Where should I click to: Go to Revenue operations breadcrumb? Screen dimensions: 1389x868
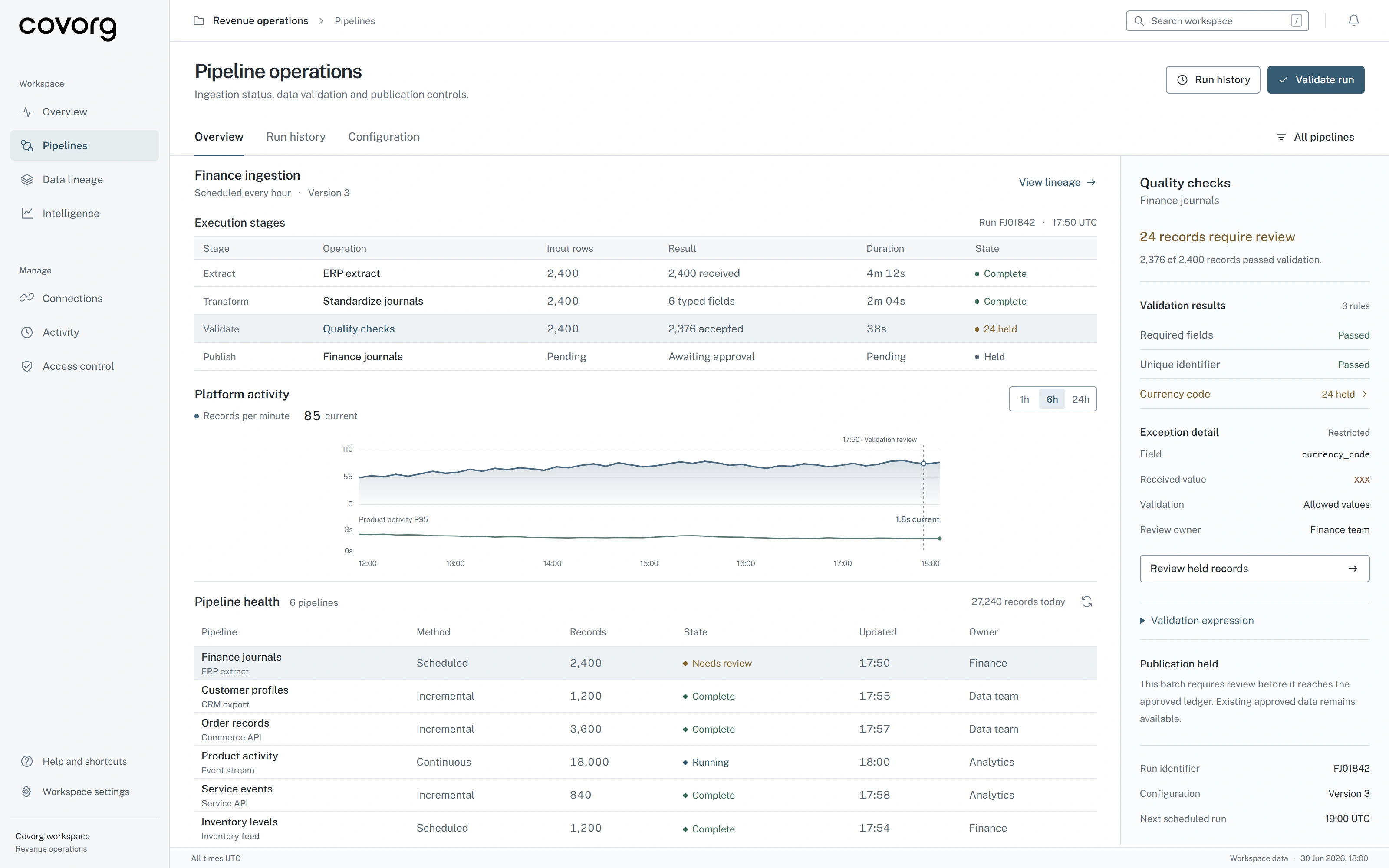pos(260,21)
